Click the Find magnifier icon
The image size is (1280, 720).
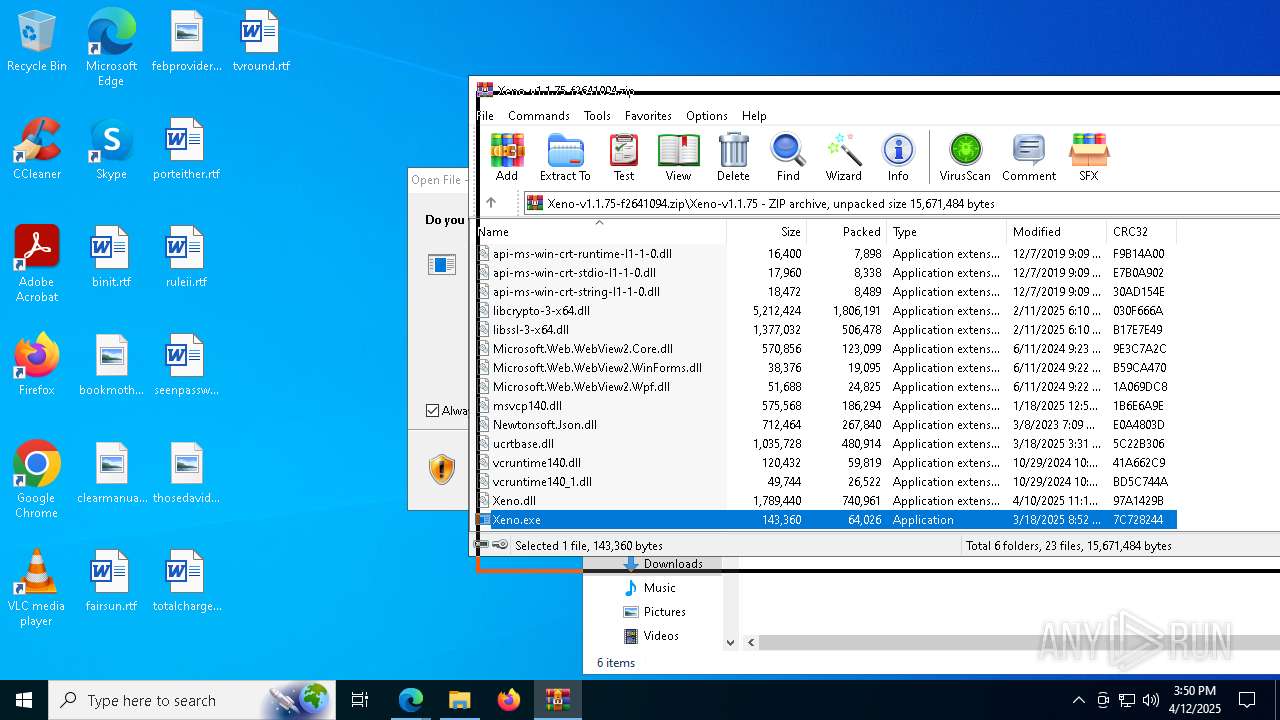pos(788,158)
